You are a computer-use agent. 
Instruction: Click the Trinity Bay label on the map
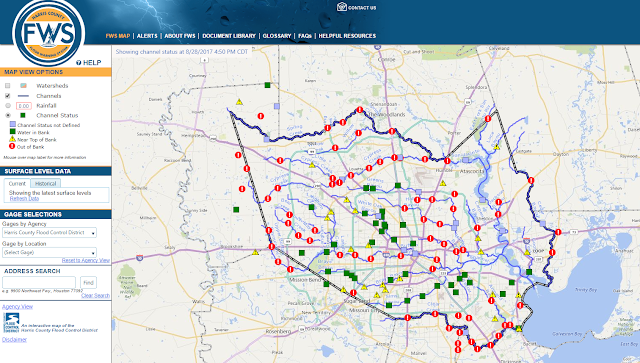coord(586,290)
